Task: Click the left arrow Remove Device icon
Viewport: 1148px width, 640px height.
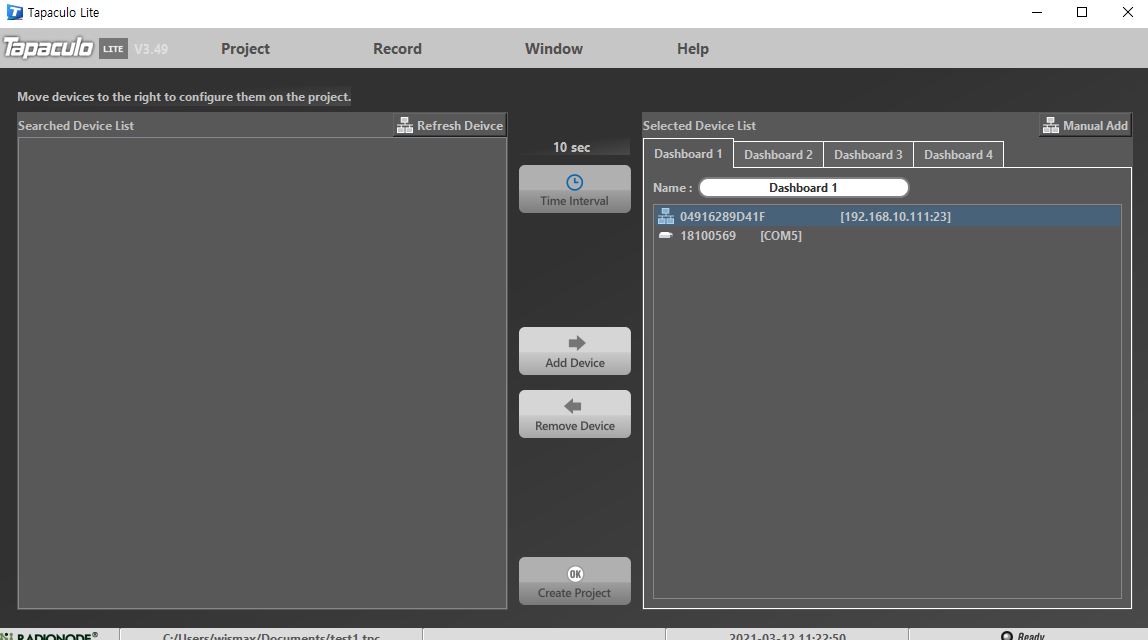Action: click(x=573, y=406)
